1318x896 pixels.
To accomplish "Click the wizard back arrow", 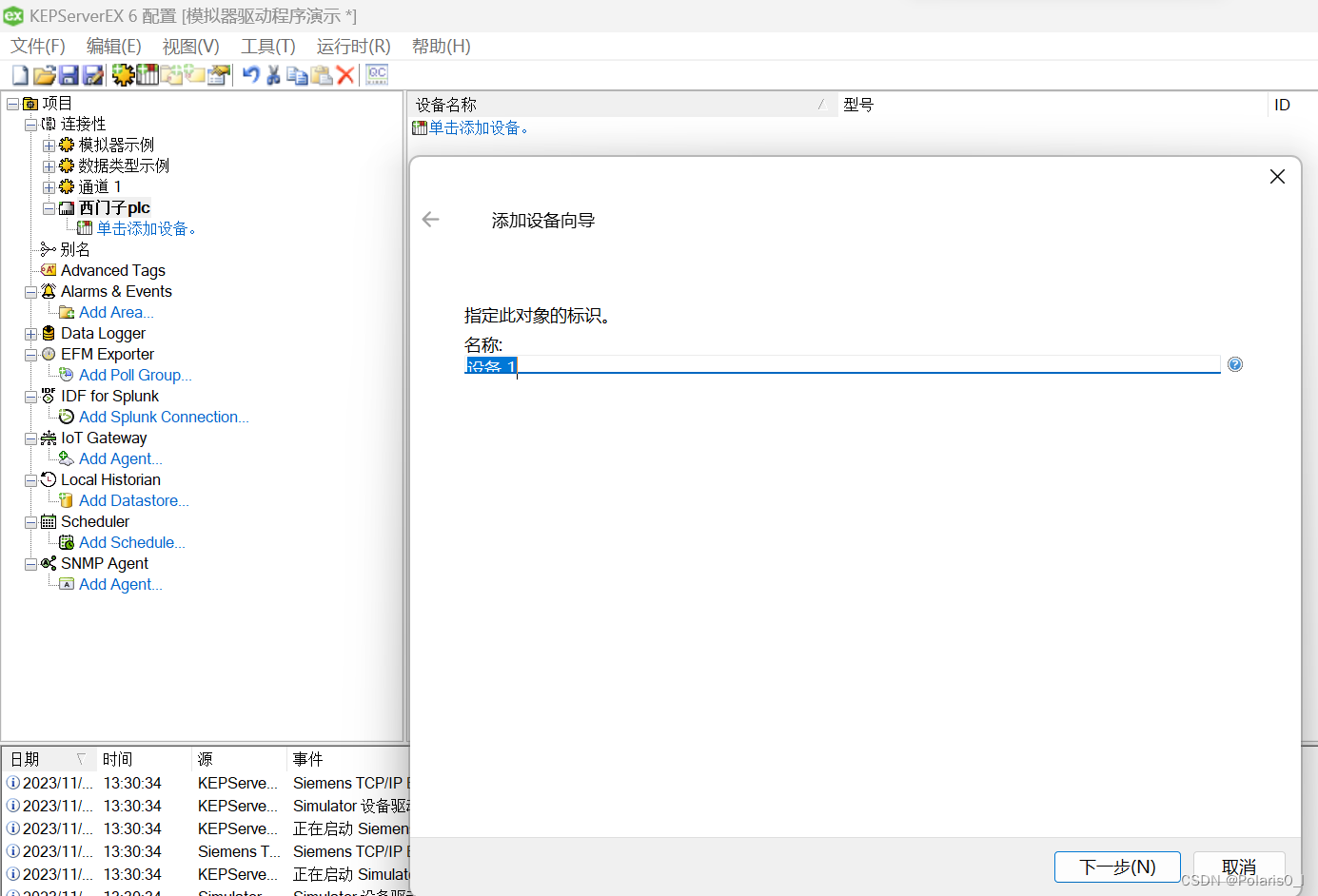I will pyautogui.click(x=431, y=220).
